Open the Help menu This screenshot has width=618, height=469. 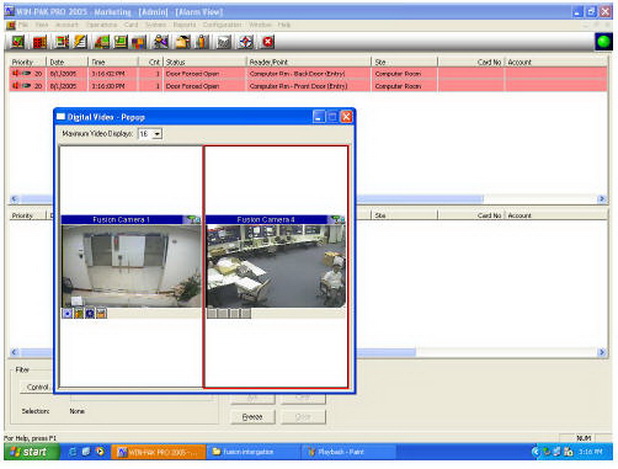[284, 25]
